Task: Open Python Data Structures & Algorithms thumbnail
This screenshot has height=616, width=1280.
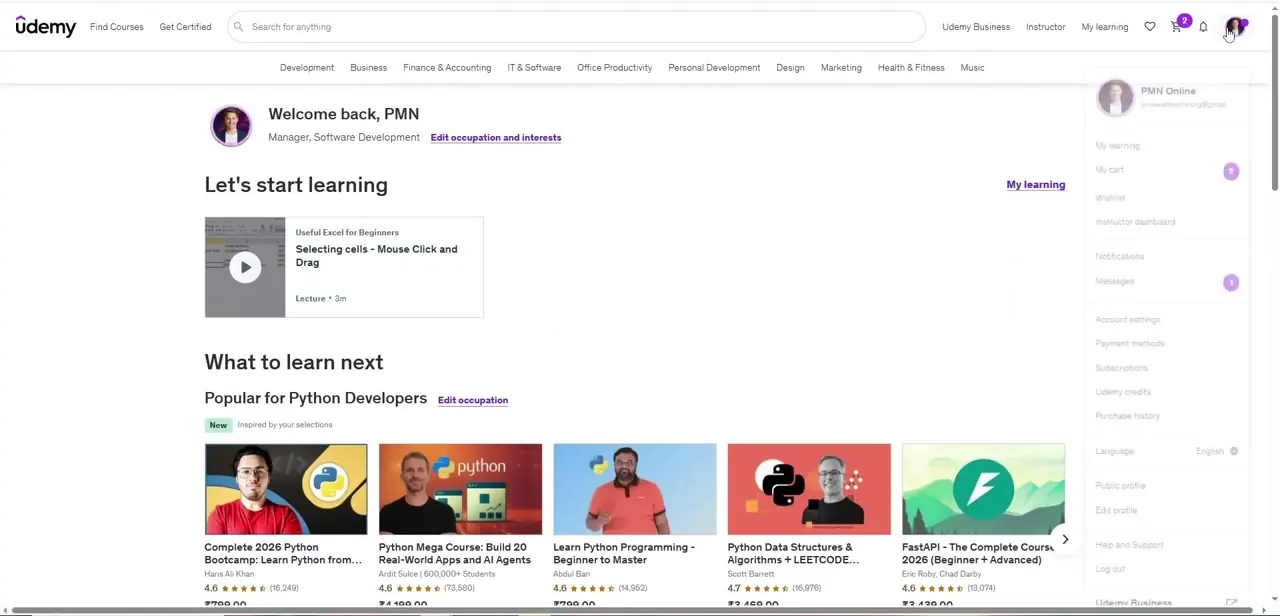Action: coord(809,489)
